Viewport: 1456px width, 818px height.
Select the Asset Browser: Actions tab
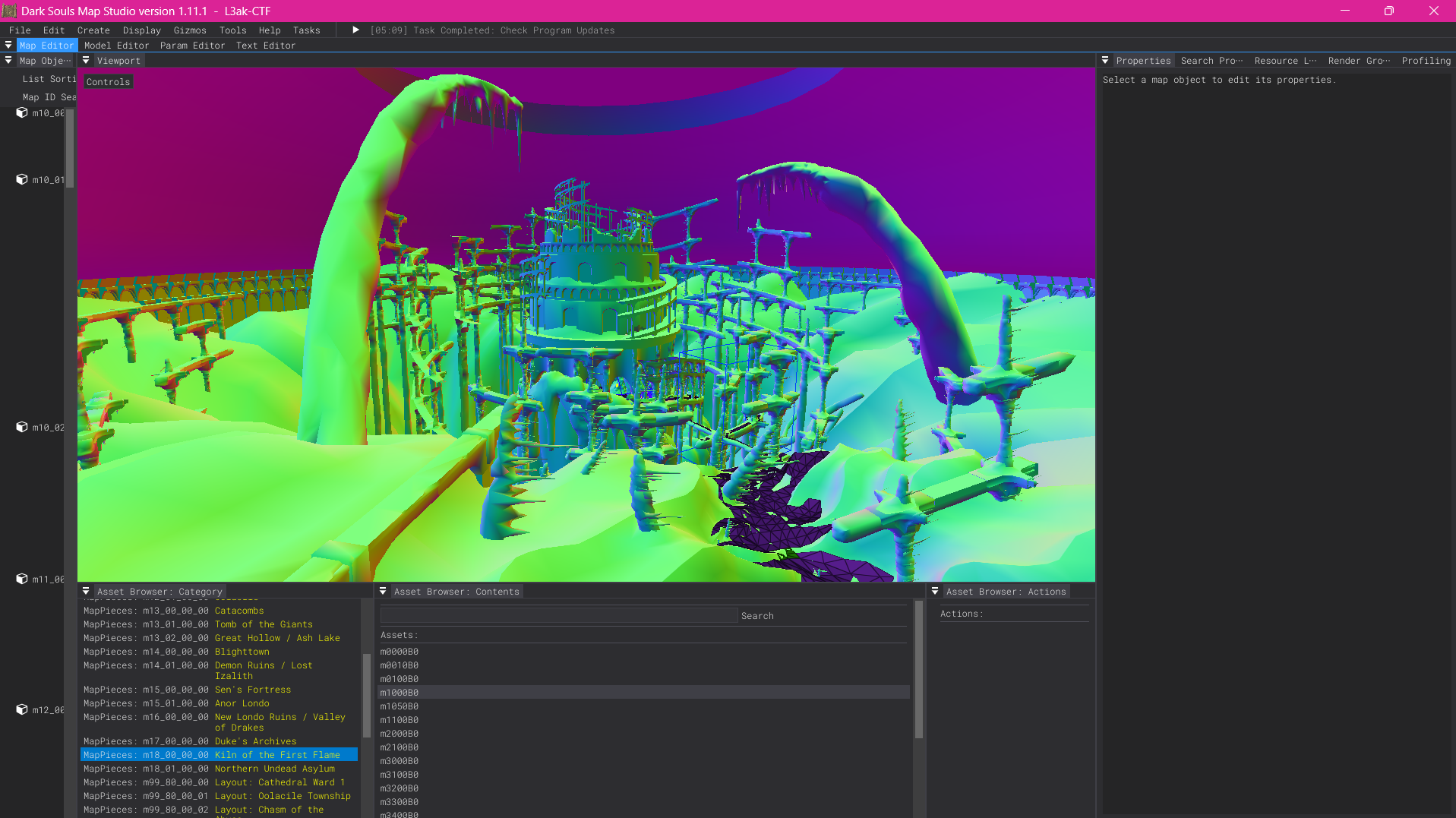coord(1006,592)
